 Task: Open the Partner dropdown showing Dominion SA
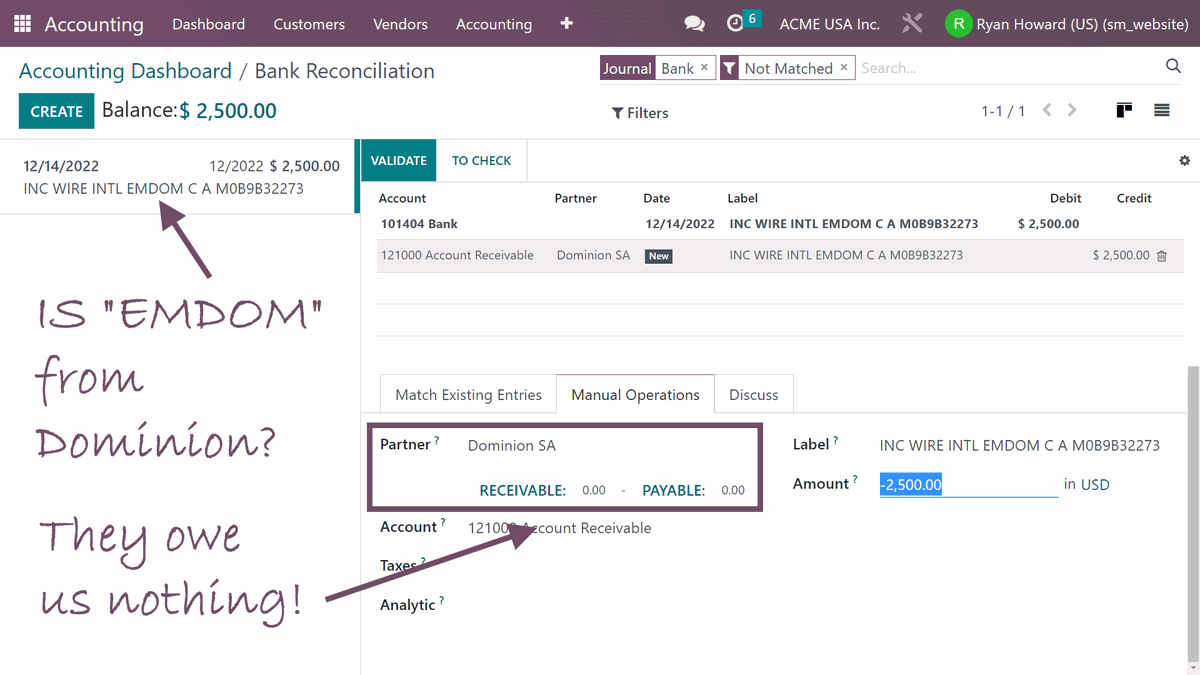[511, 445]
